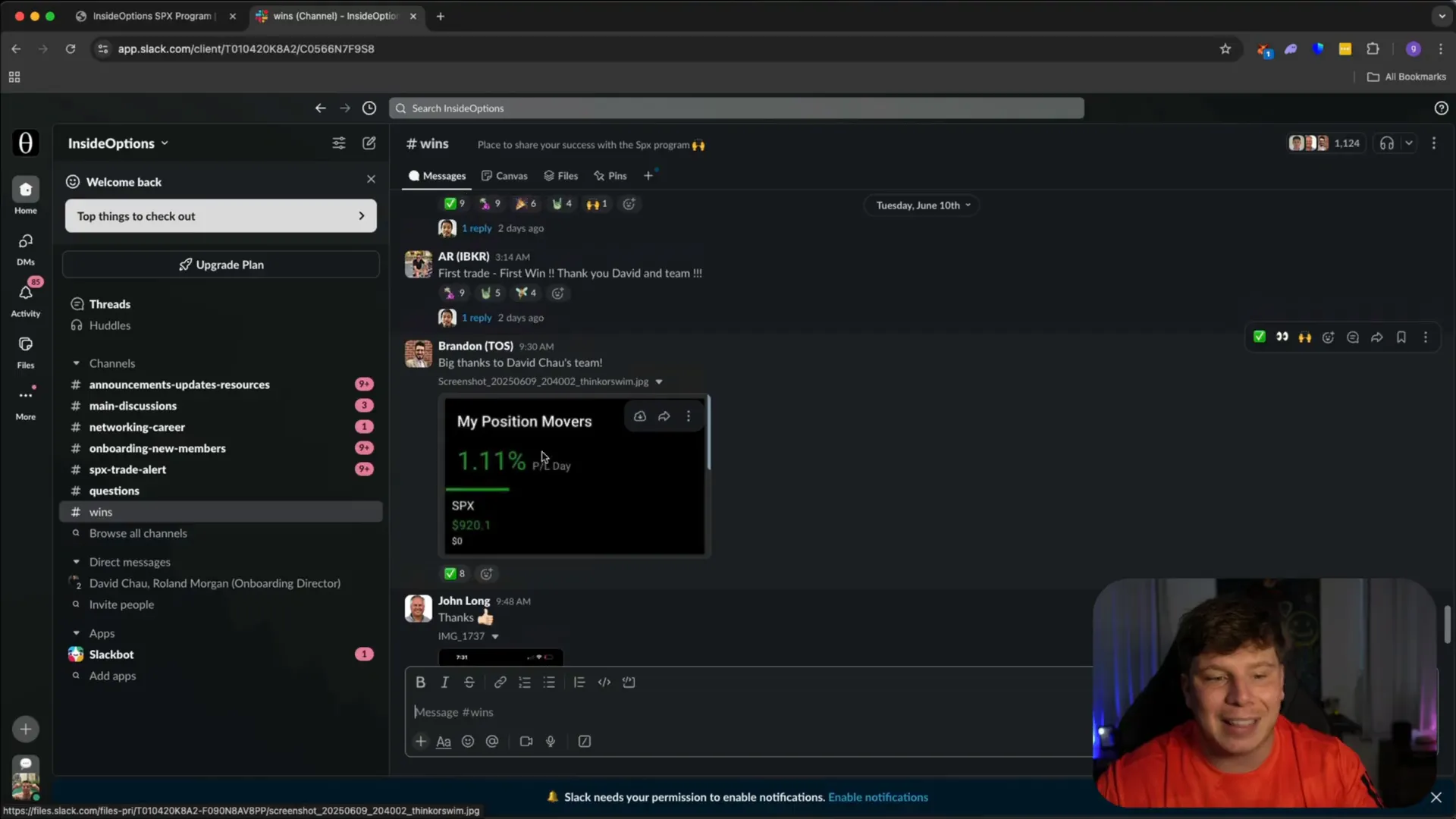The width and height of the screenshot is (1456, 819).
Task: Collapse the Direct messages section
Action: coord(76,562)
